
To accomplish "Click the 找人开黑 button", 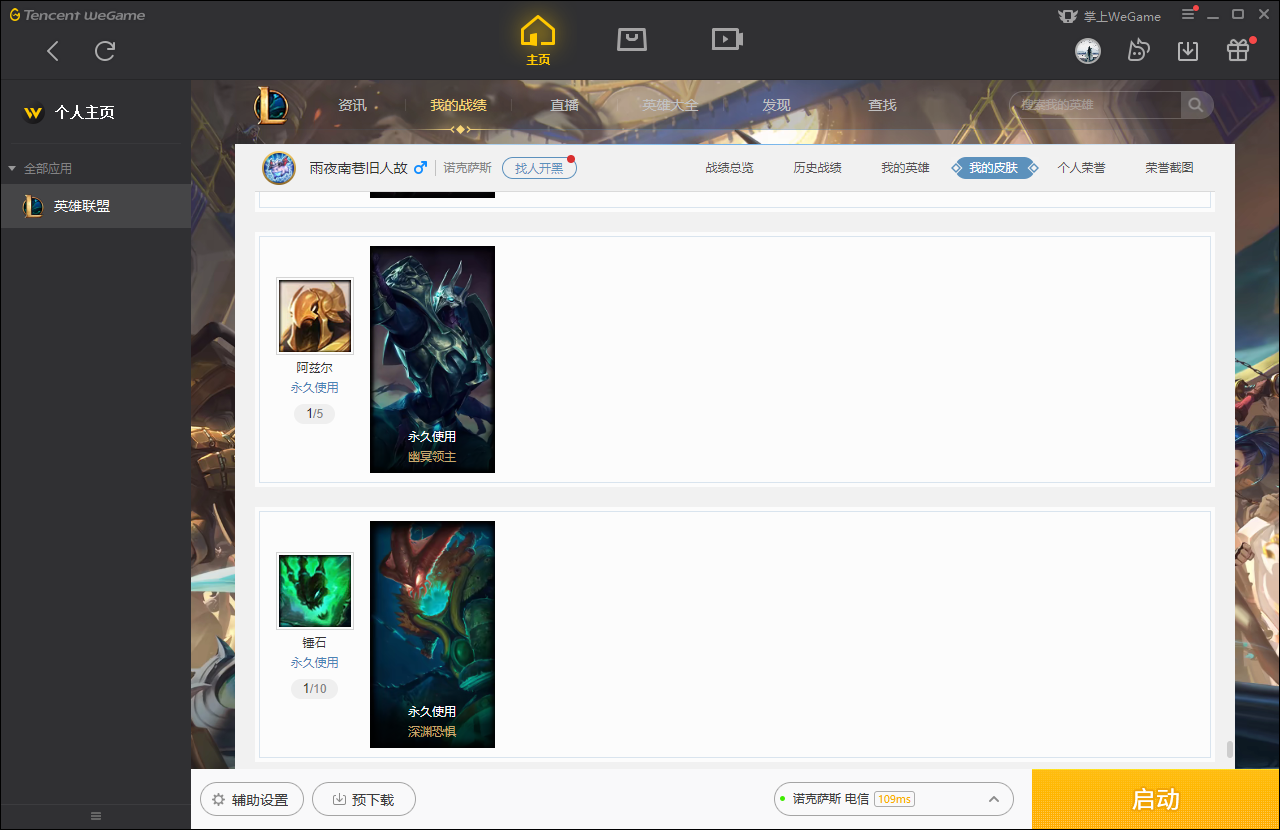I will 539,168.
